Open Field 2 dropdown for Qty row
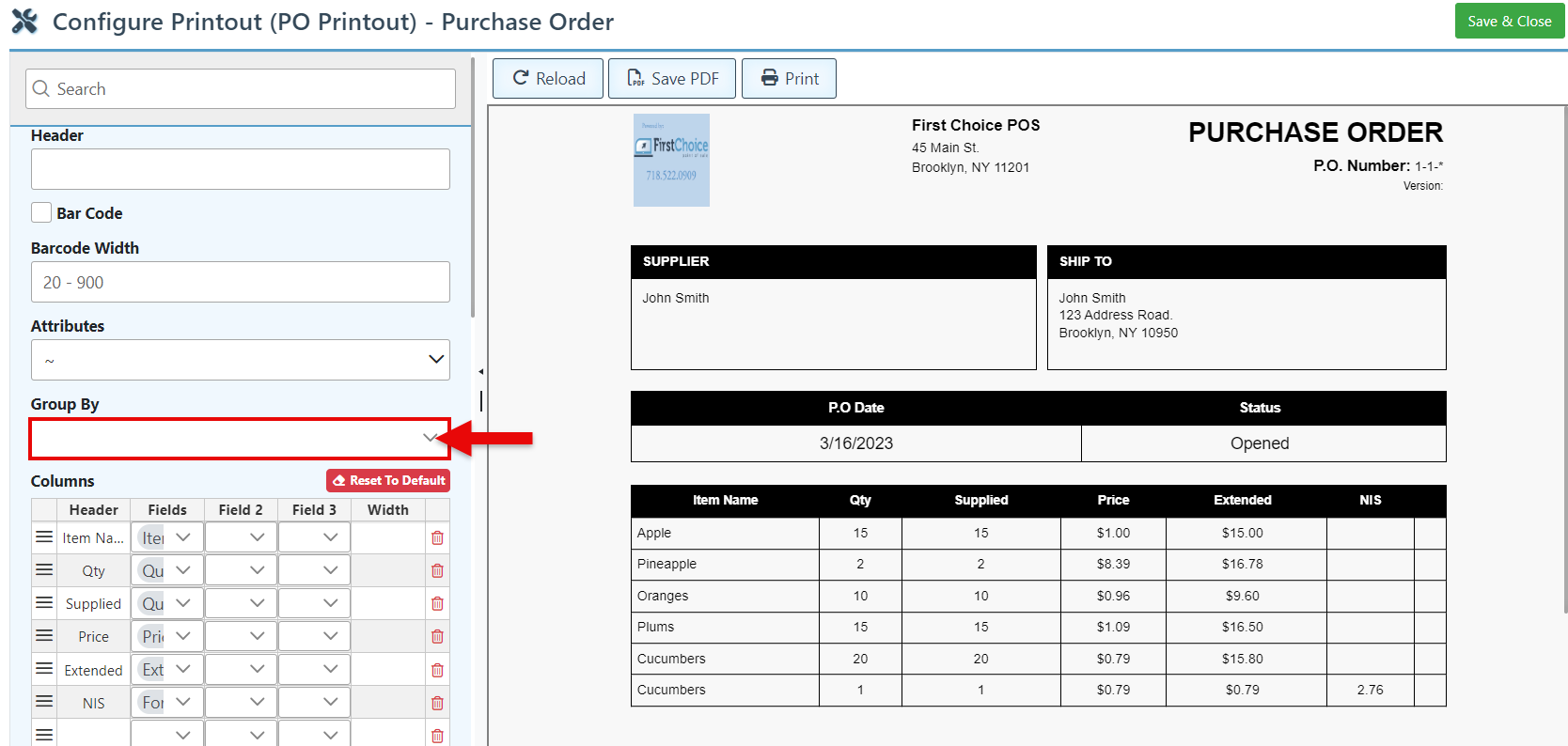Image resolution: width=1568 pixels, height=746 pixels. 241,570
